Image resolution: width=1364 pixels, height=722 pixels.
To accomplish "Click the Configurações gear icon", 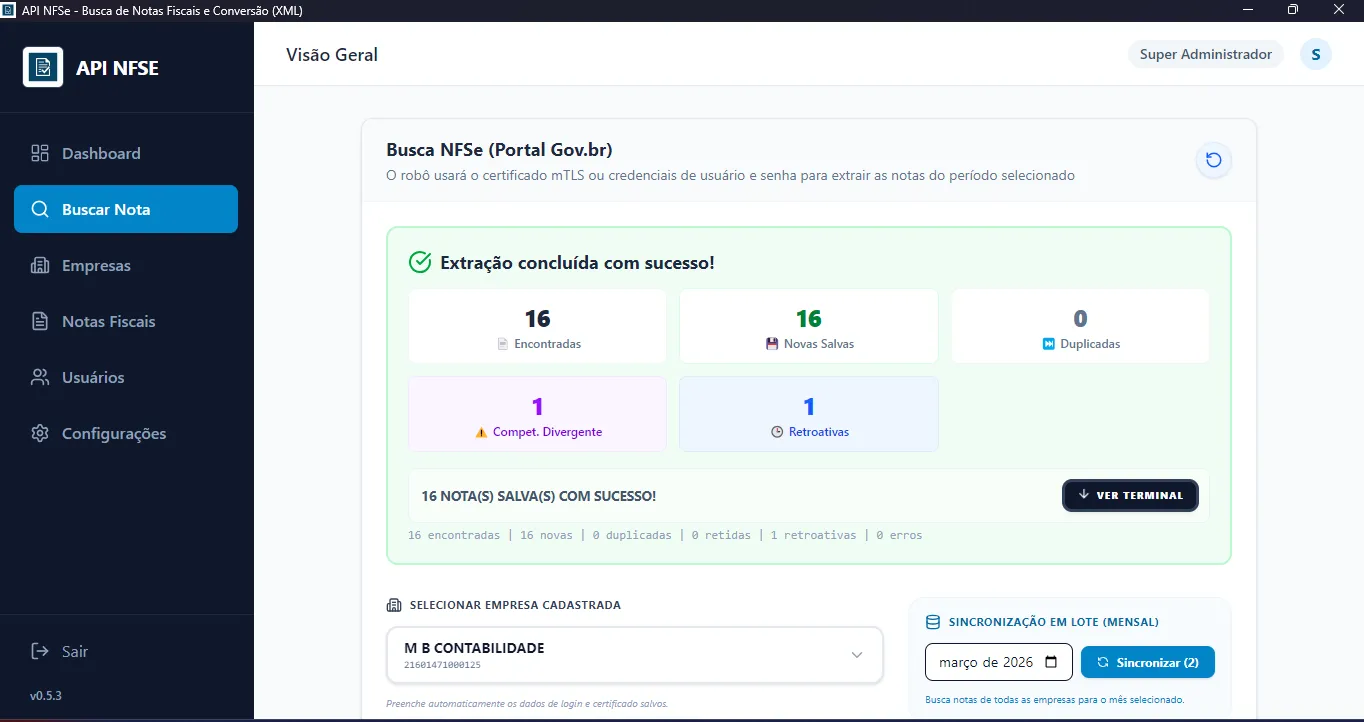I will coord(40,433).
